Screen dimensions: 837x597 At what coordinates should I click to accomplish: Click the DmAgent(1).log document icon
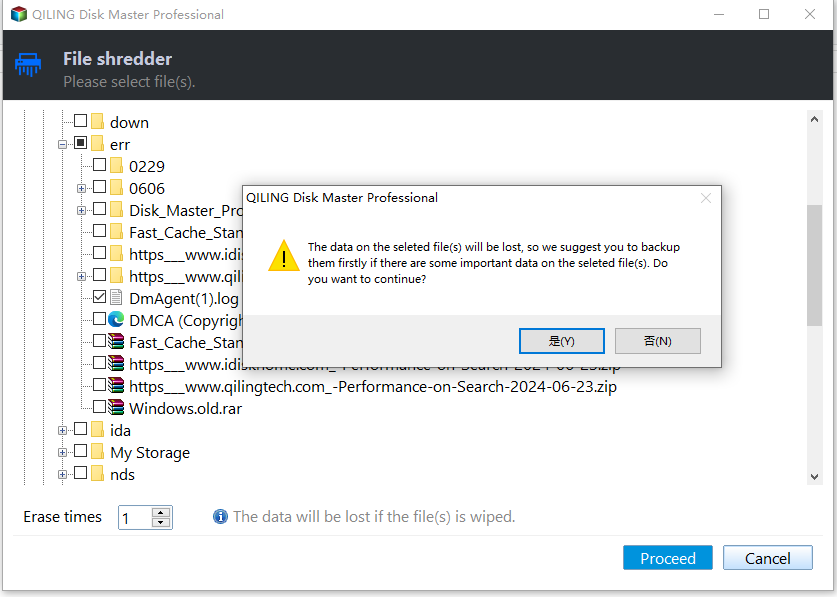[x=116, y=298]
